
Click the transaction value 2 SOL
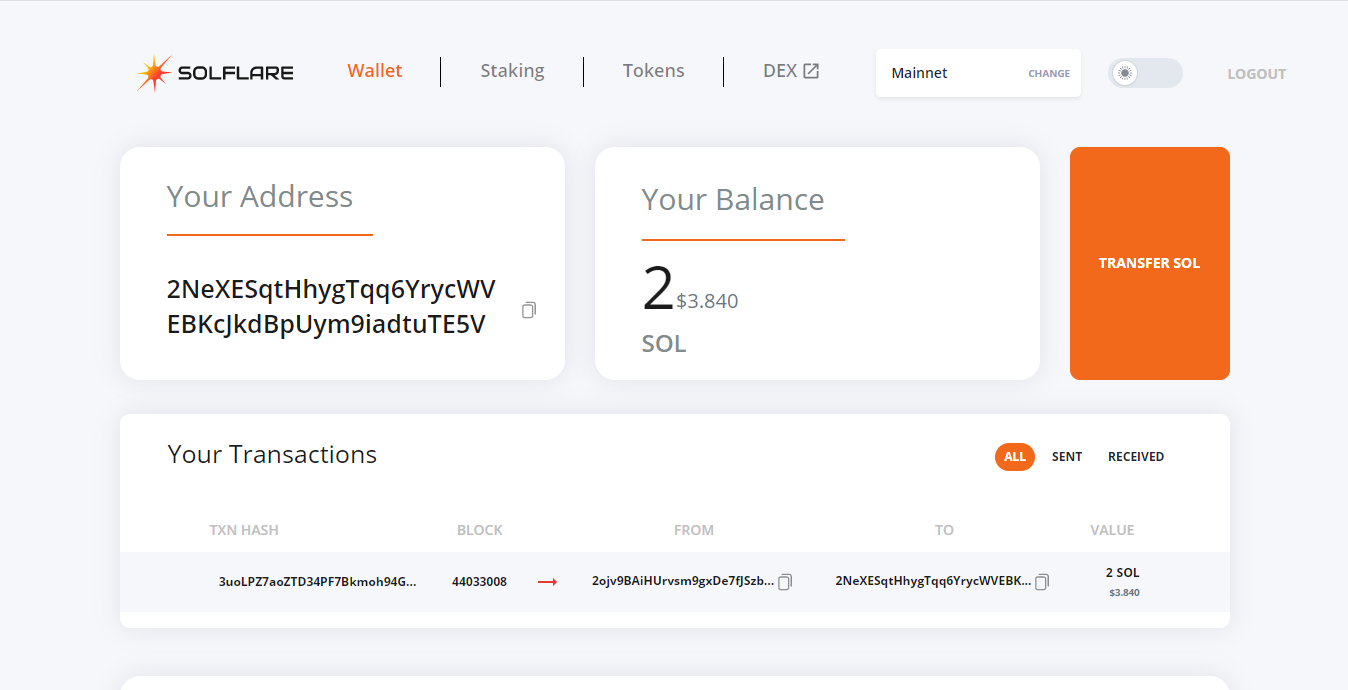1123,573
